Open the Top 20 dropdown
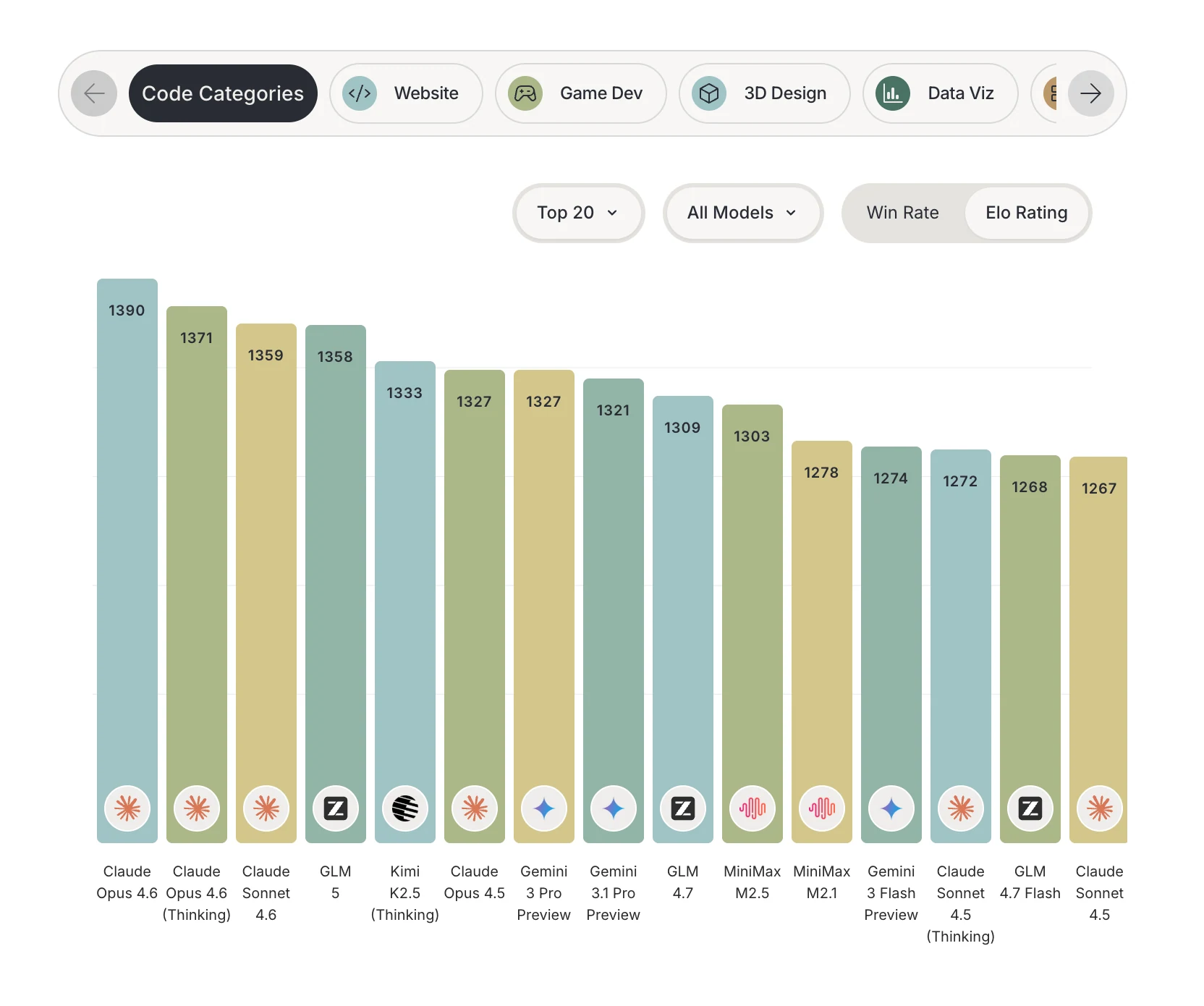1204x1006 pixels. 578,213
